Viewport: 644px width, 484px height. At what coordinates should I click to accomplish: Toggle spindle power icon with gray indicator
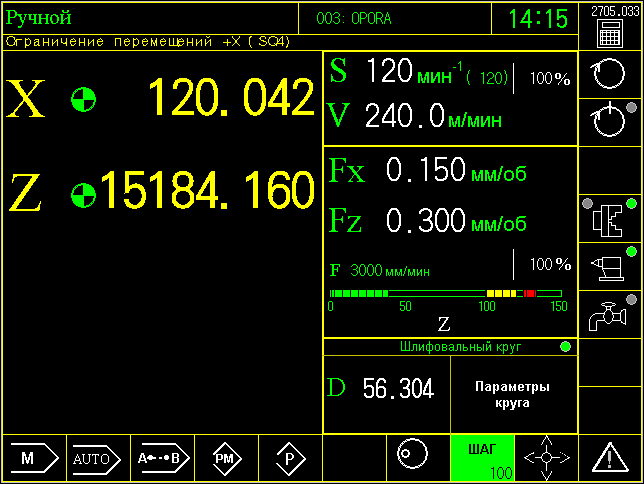click(610, 121)
